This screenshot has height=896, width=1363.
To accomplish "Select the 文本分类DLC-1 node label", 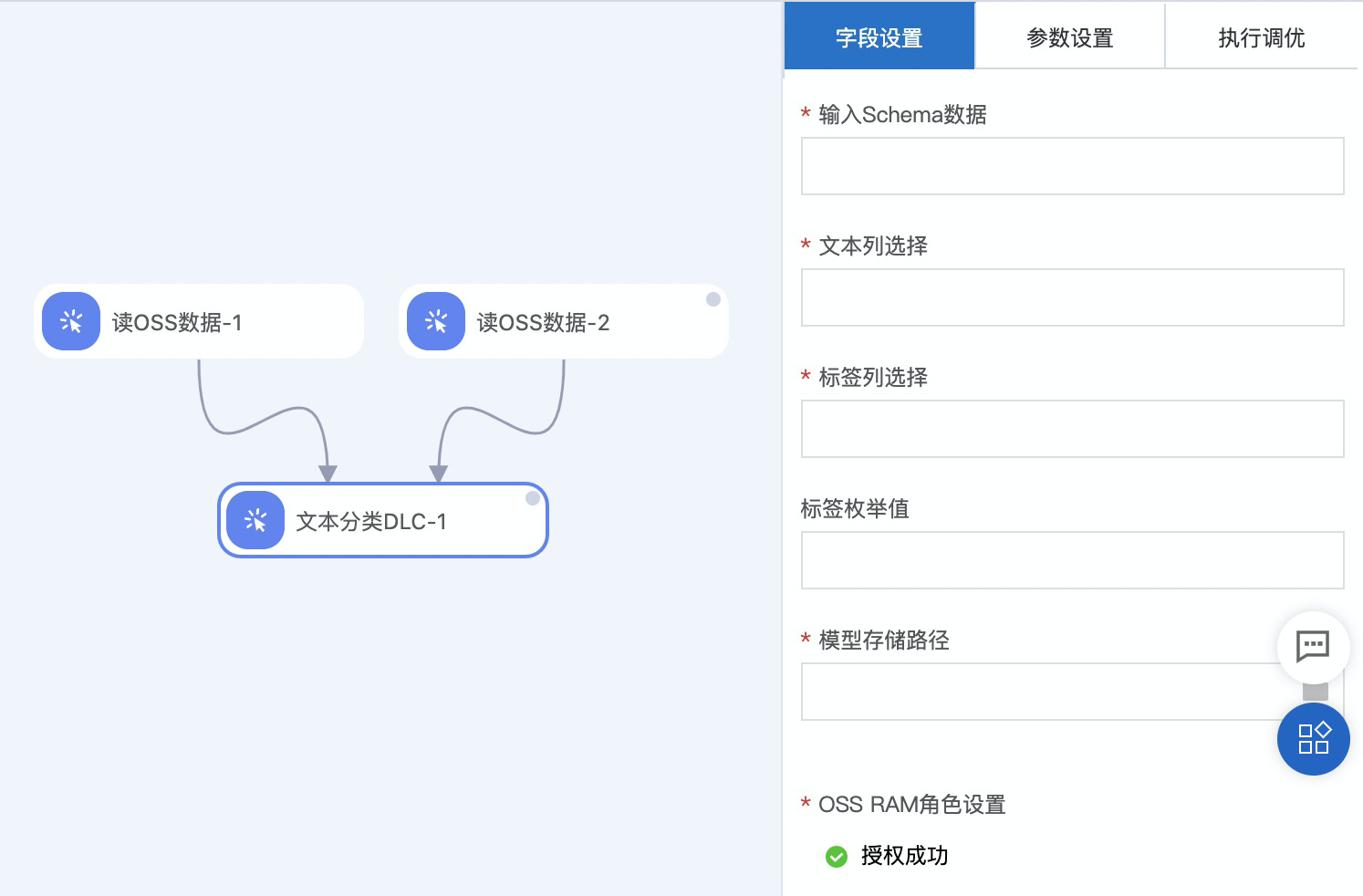I will pos(371,521).
